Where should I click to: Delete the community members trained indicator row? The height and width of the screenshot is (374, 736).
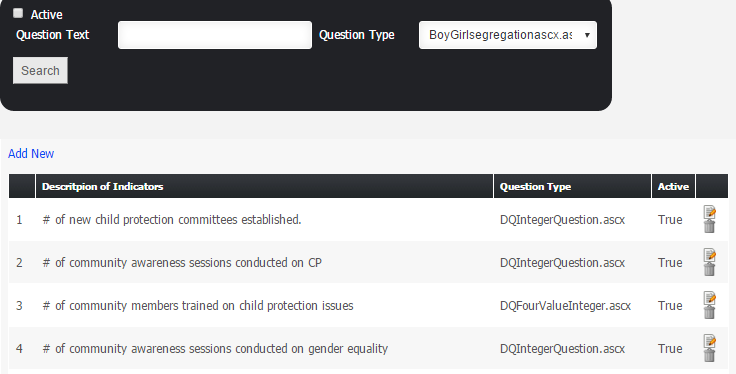[710, 313]
